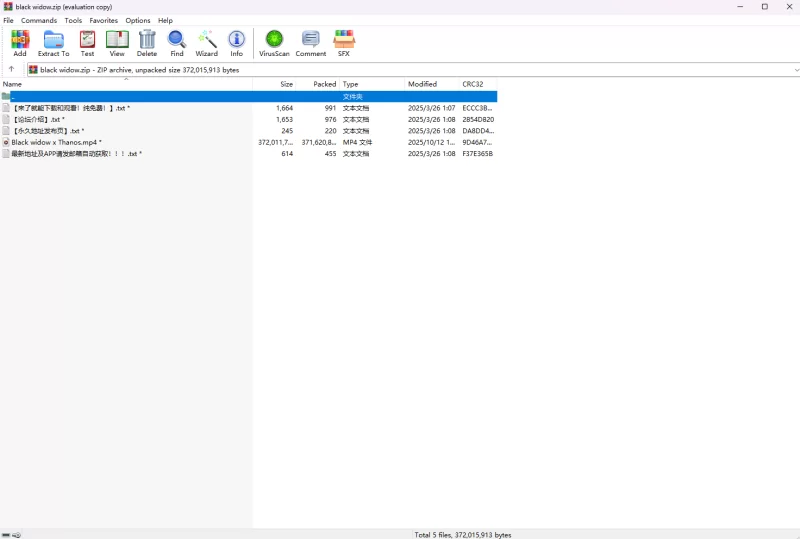The width and height of the screenshot is (800, 539).
Task: Open the archive Comment tool
Action: (311, 42)
